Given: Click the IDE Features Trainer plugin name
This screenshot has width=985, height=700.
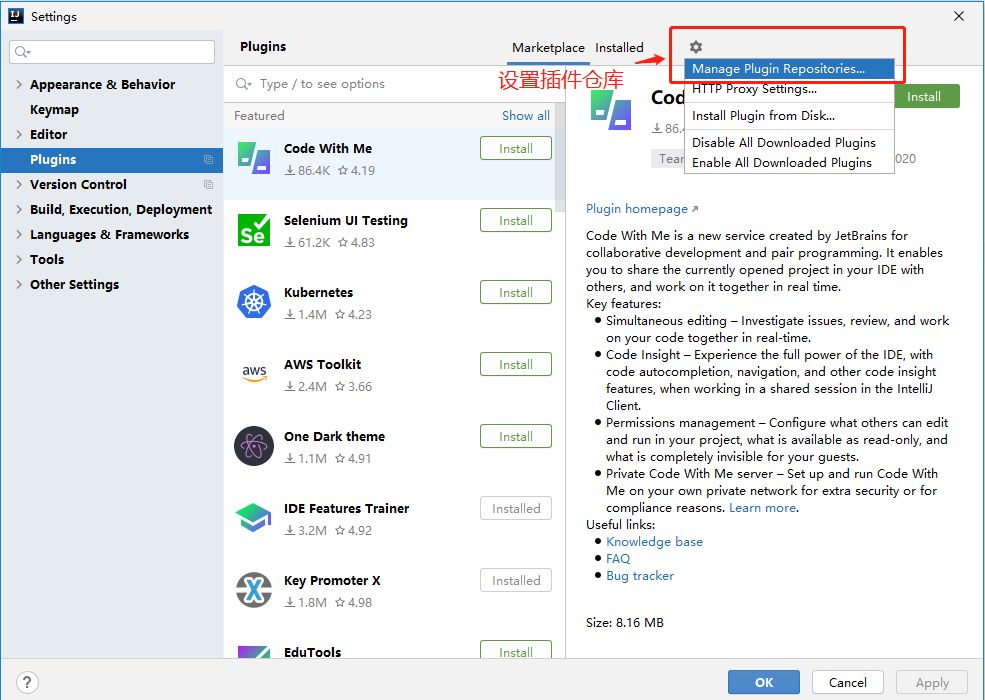Looking at the screenshot, I should coord(346,508).
